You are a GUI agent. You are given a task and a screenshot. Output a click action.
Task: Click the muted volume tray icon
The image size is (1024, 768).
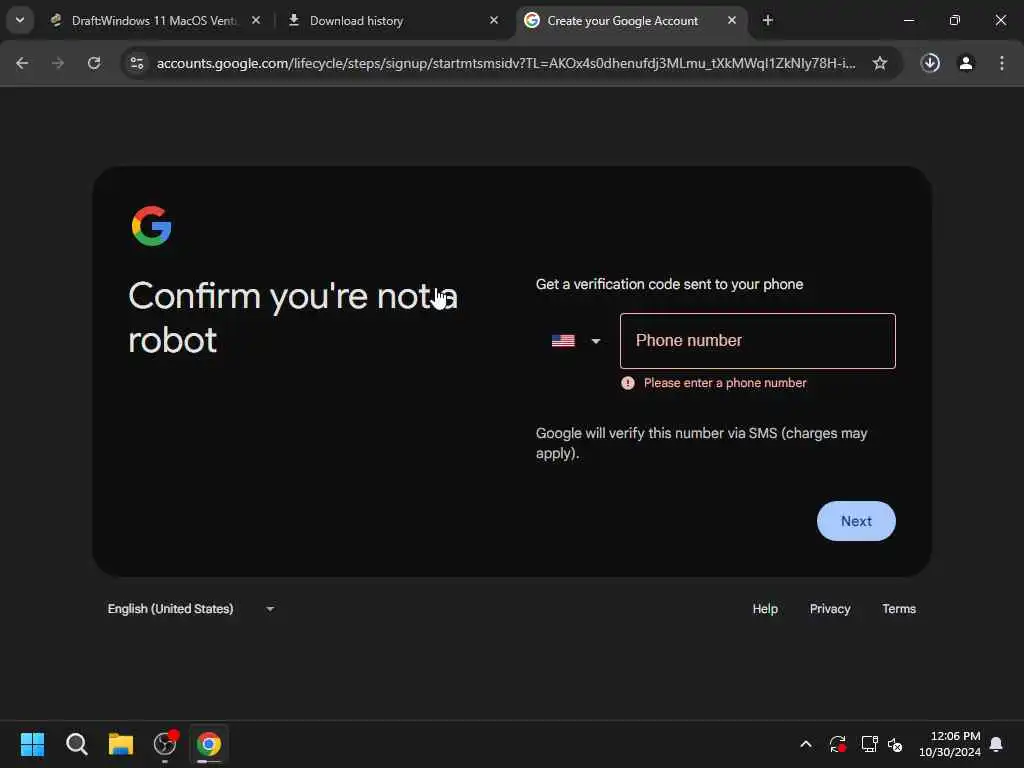[x=895, y=744]
